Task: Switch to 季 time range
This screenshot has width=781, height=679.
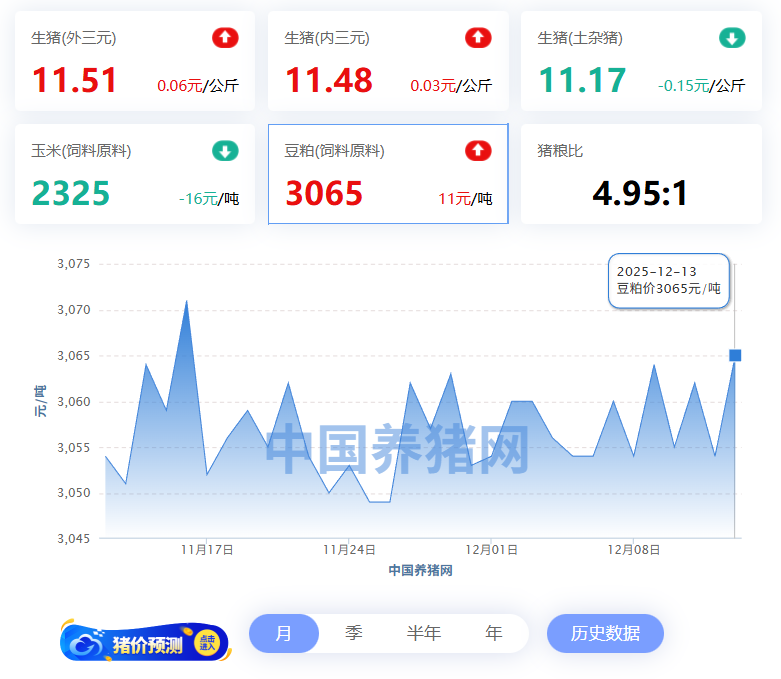Action: tap(354, 633)
